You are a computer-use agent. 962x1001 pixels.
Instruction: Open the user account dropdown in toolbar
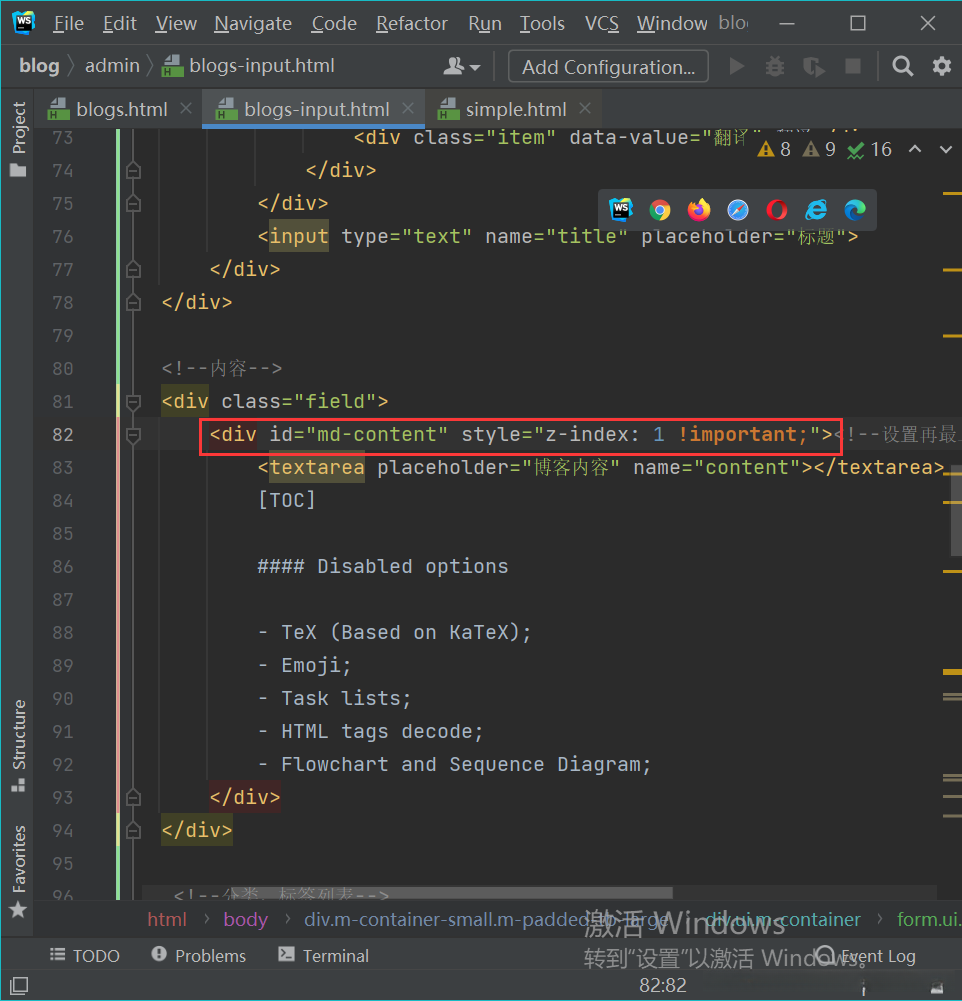pos(462,67)
